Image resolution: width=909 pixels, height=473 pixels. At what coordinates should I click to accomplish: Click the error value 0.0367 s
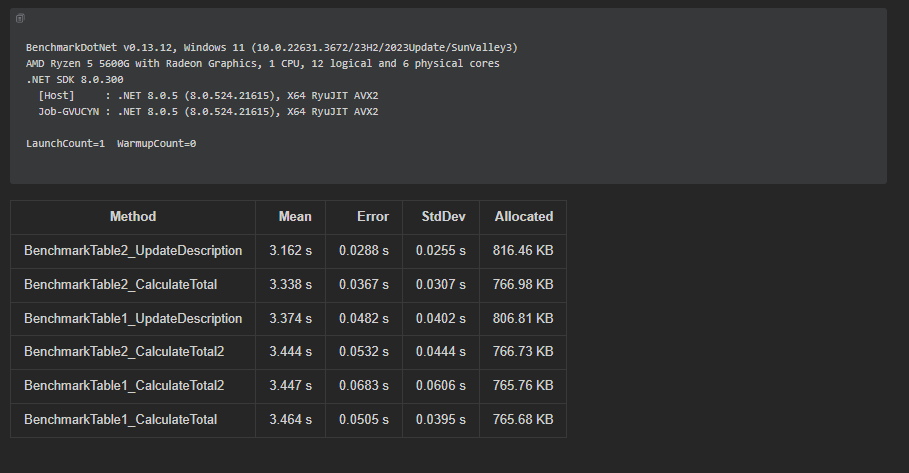364,285
